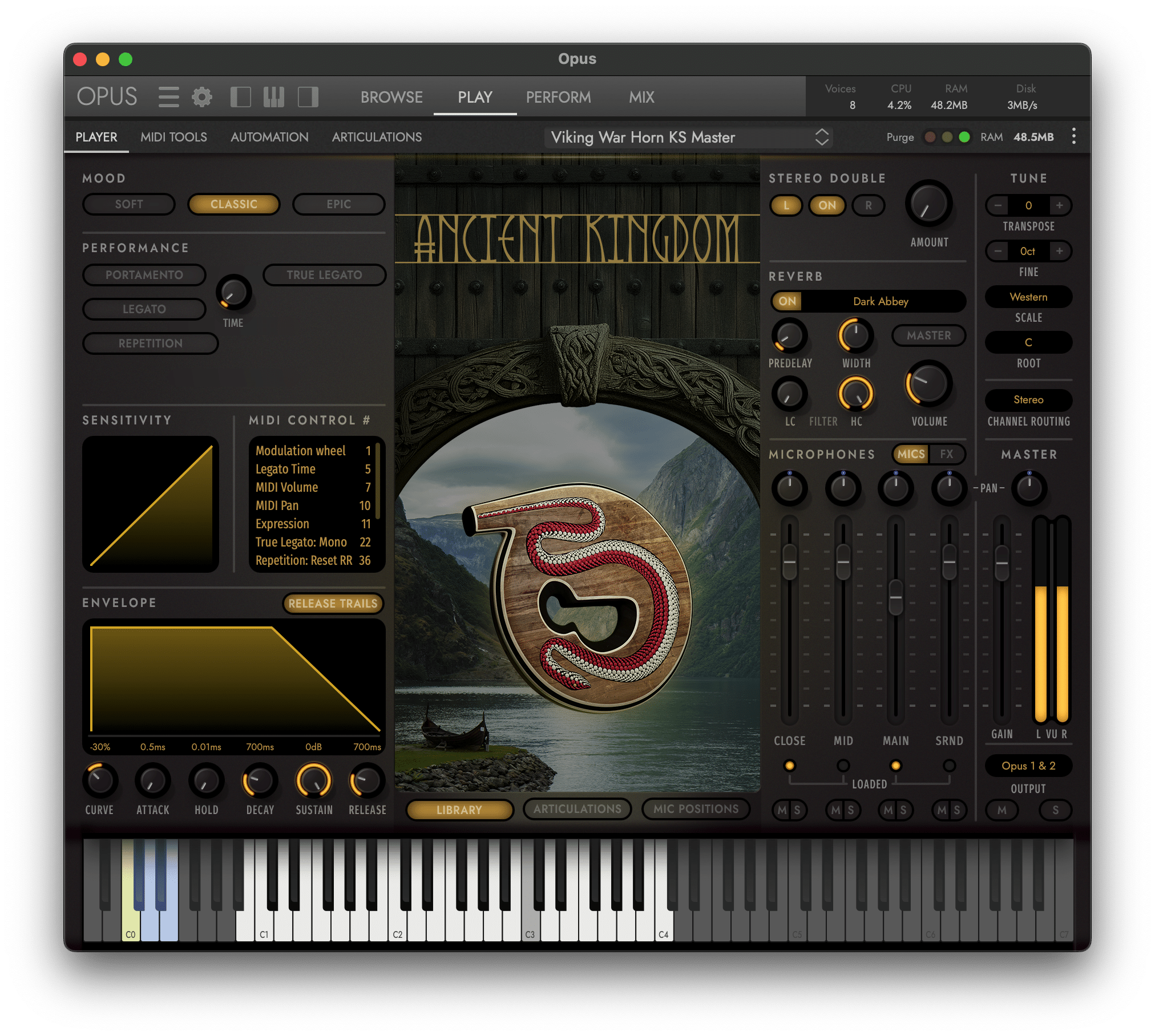Click the envelope Attack knob
This screenshot has height=1036, width=1155.
tap(152, 780)
